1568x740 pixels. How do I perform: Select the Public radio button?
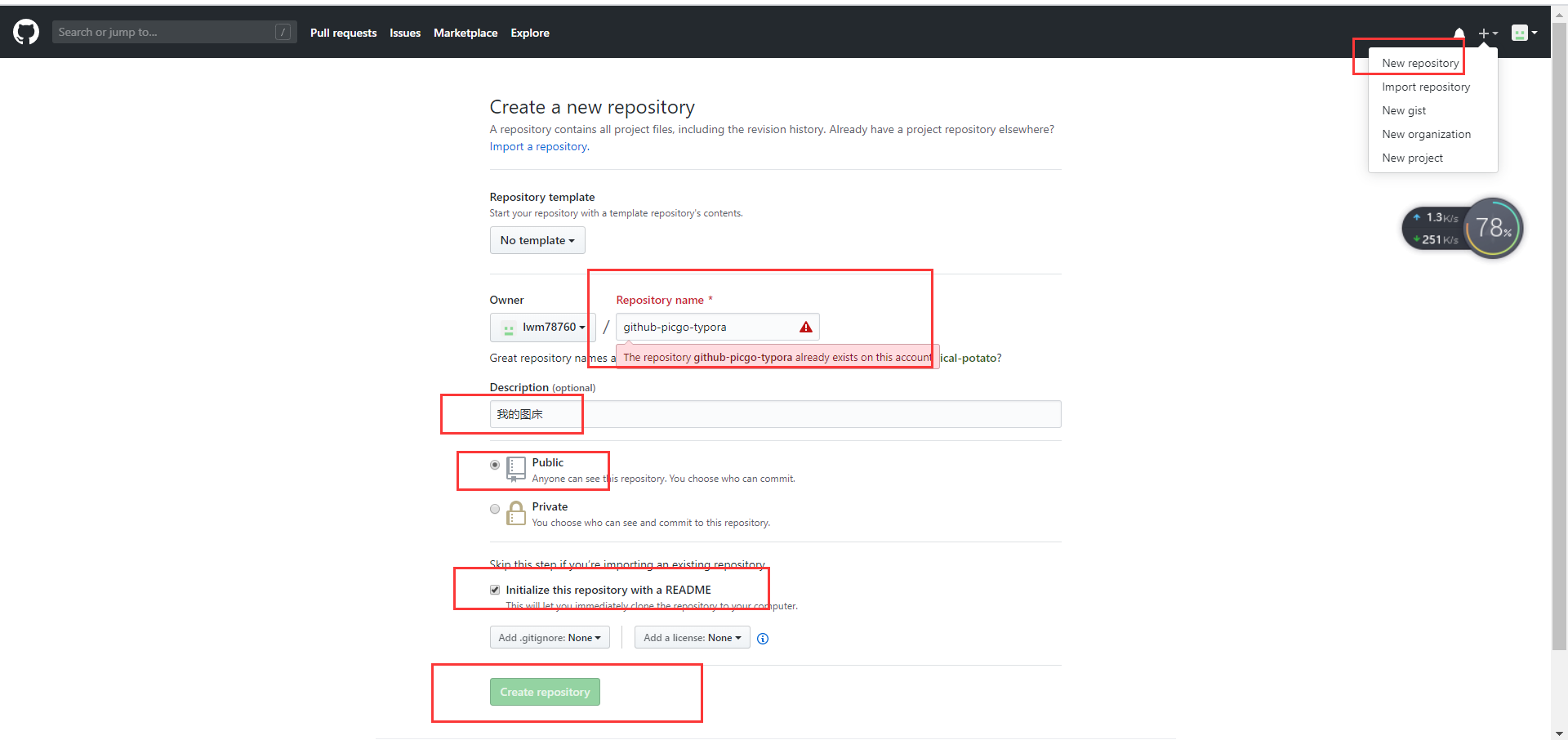[x=495, y=465]
